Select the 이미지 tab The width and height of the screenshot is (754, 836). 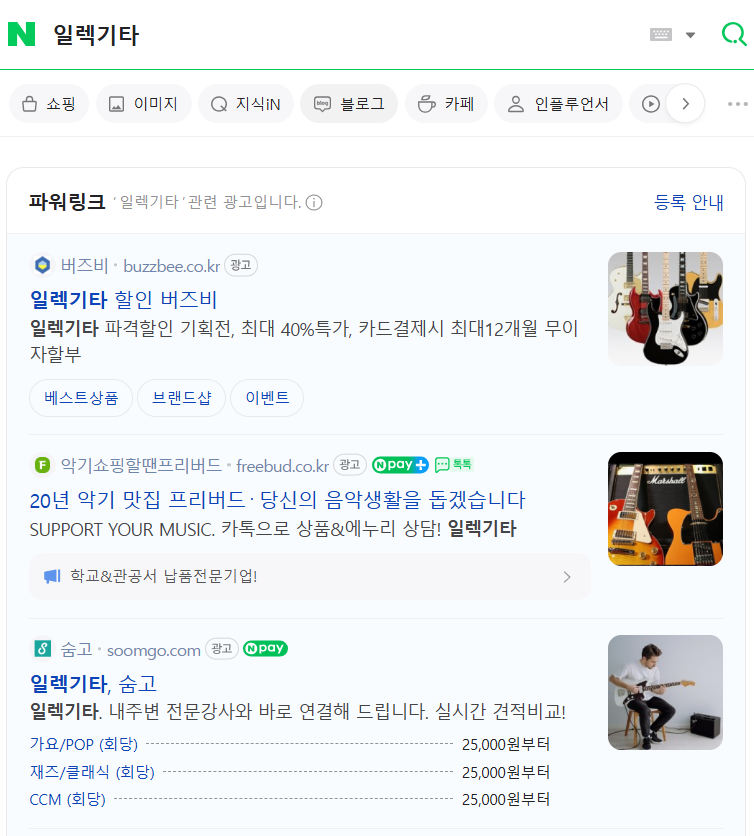pos(143,103)
